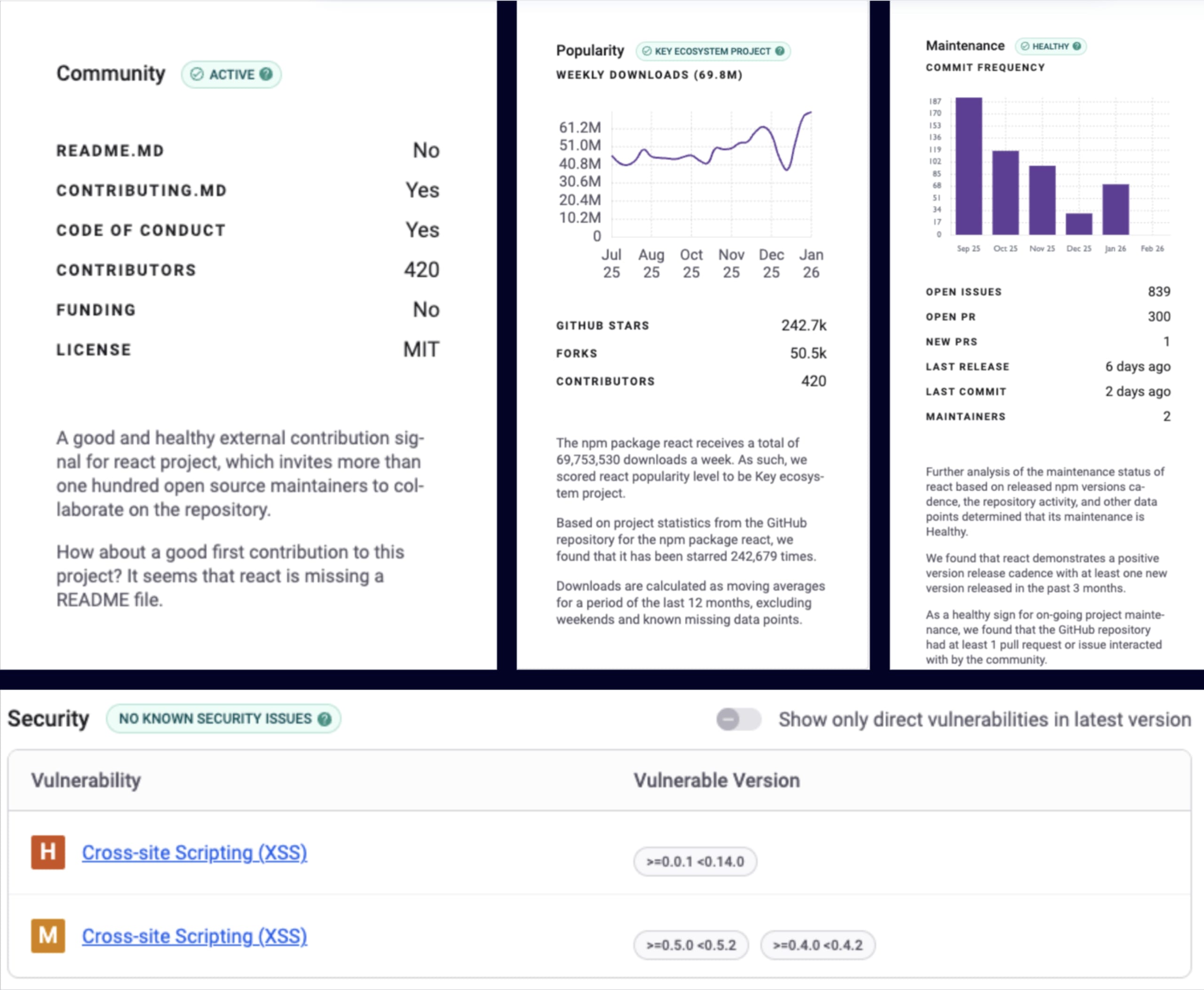Click help icon in Maintenance HEALTHY badge
Viewport: 1204px width, 990px height.
[1077, 46]
